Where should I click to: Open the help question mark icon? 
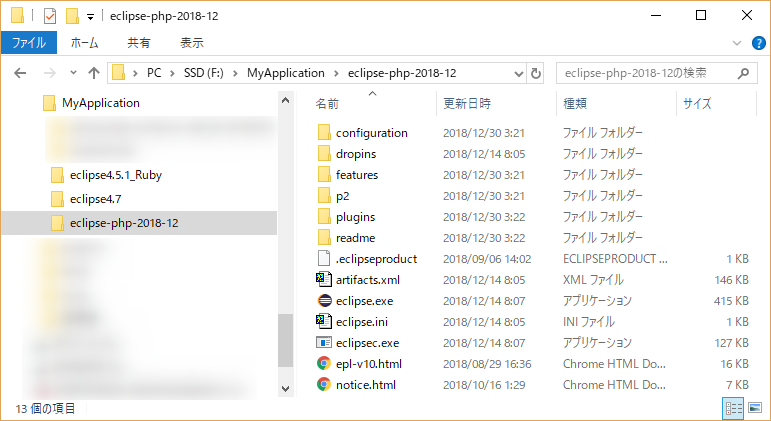(759, 43)
